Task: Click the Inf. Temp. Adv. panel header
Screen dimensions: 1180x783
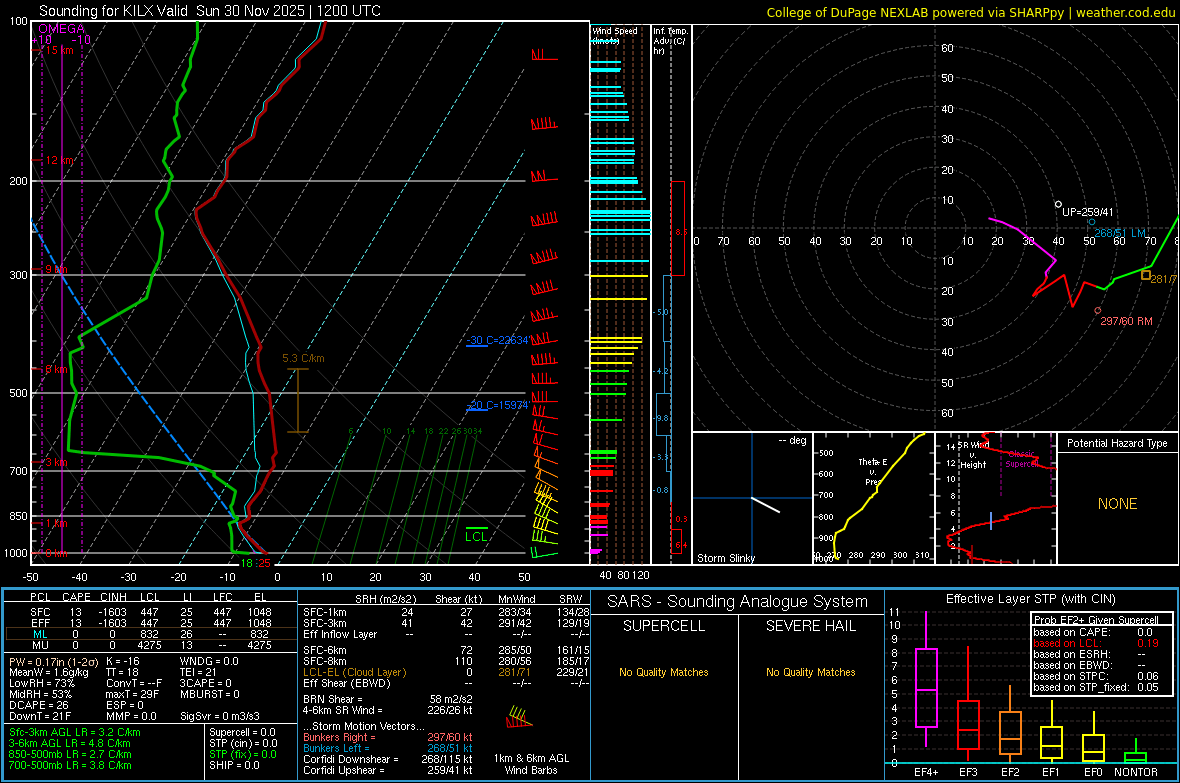Action: point(670,41)
